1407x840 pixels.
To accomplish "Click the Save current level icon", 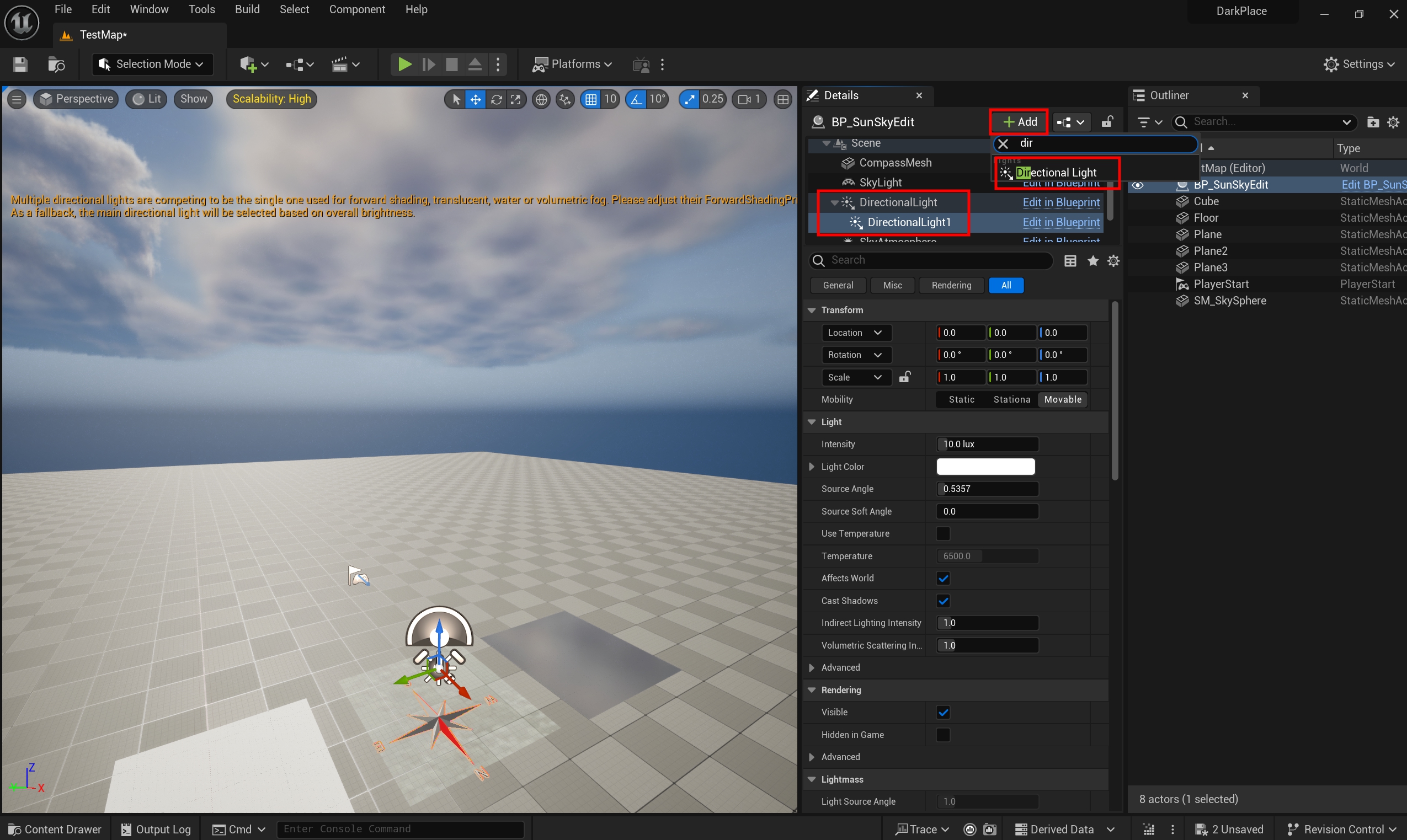I will (20, 65).
